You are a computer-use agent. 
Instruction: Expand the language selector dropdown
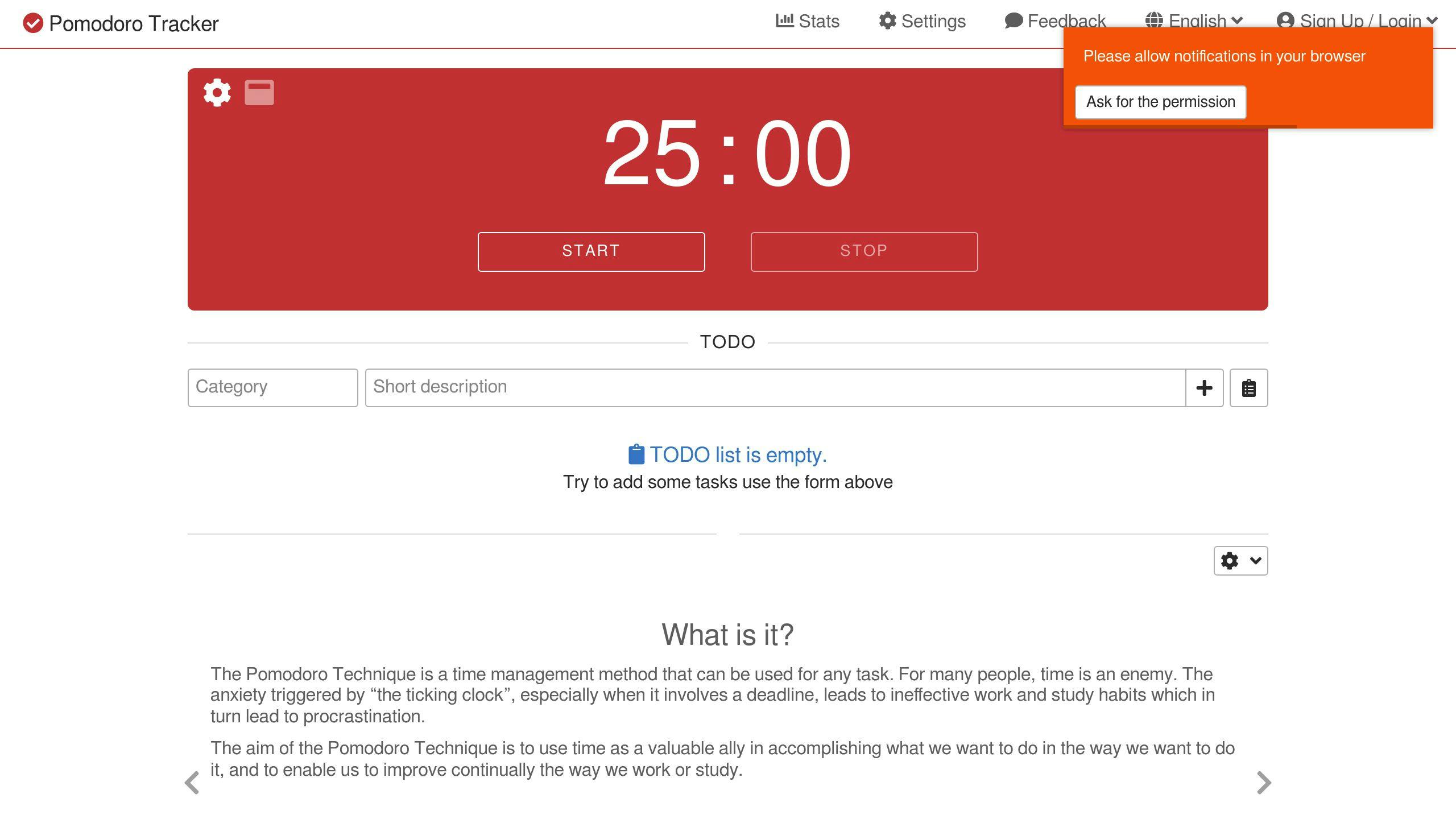[1191, 22]
